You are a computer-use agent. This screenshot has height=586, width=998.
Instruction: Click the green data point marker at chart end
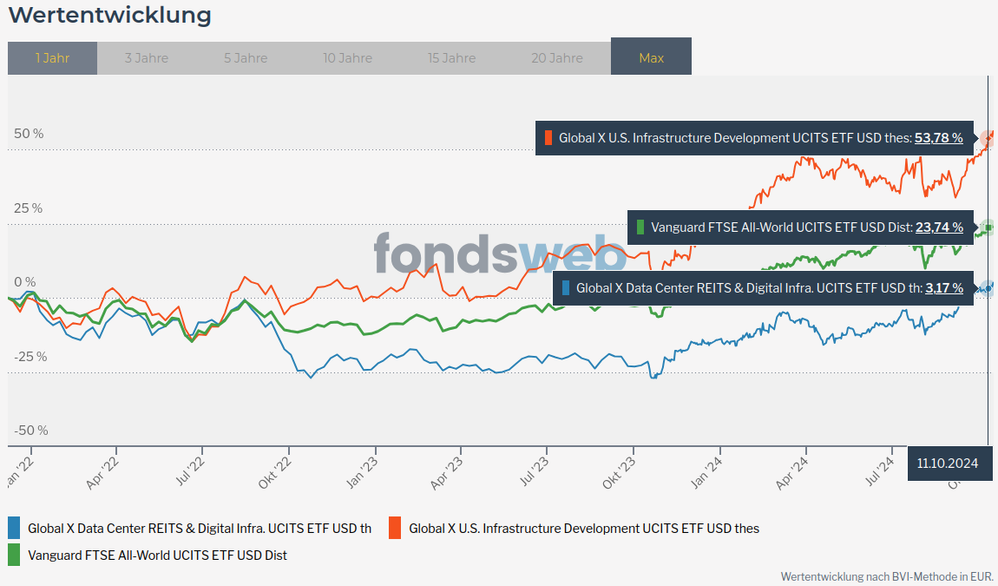click(987, 226)
